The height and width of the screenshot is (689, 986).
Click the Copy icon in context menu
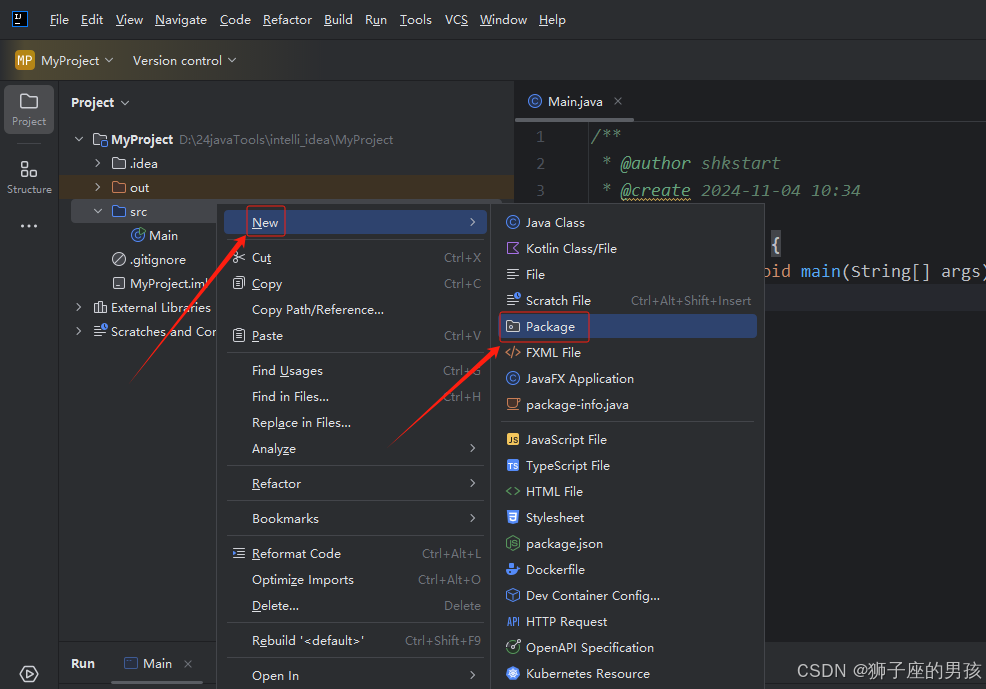[238, 284]
